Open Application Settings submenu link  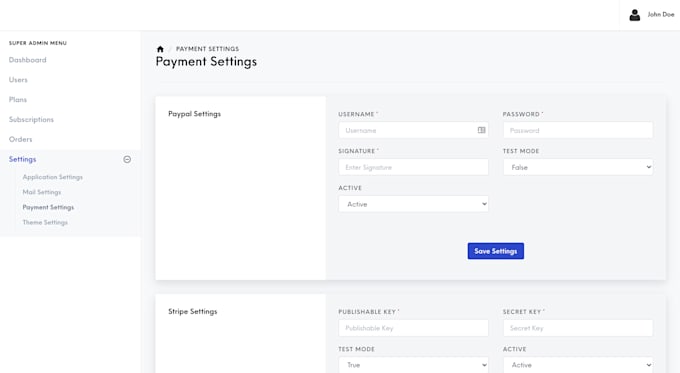click(x=52, y=177)
